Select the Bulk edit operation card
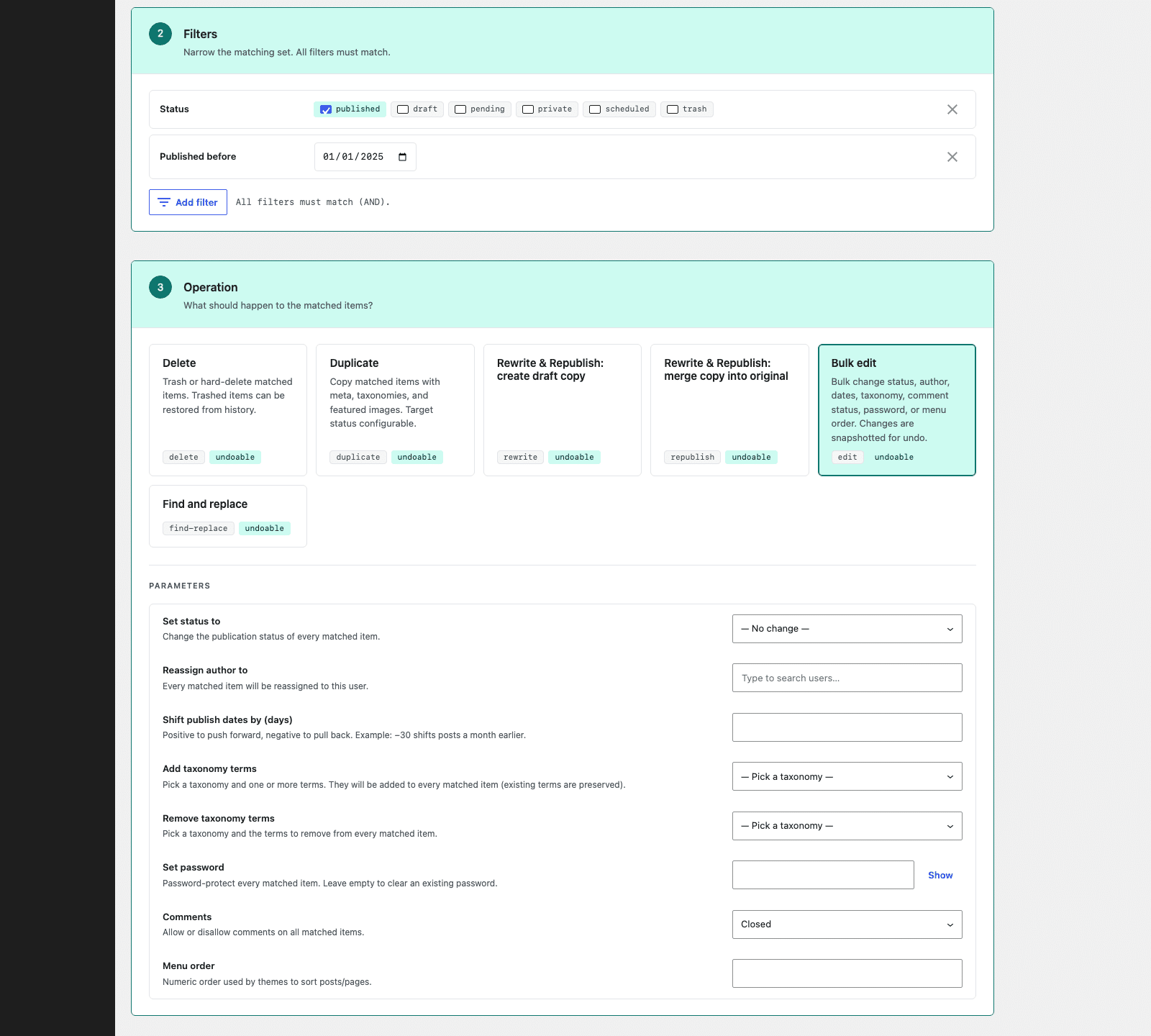This screenshot has width=1151, height=1036. (897, 410)
